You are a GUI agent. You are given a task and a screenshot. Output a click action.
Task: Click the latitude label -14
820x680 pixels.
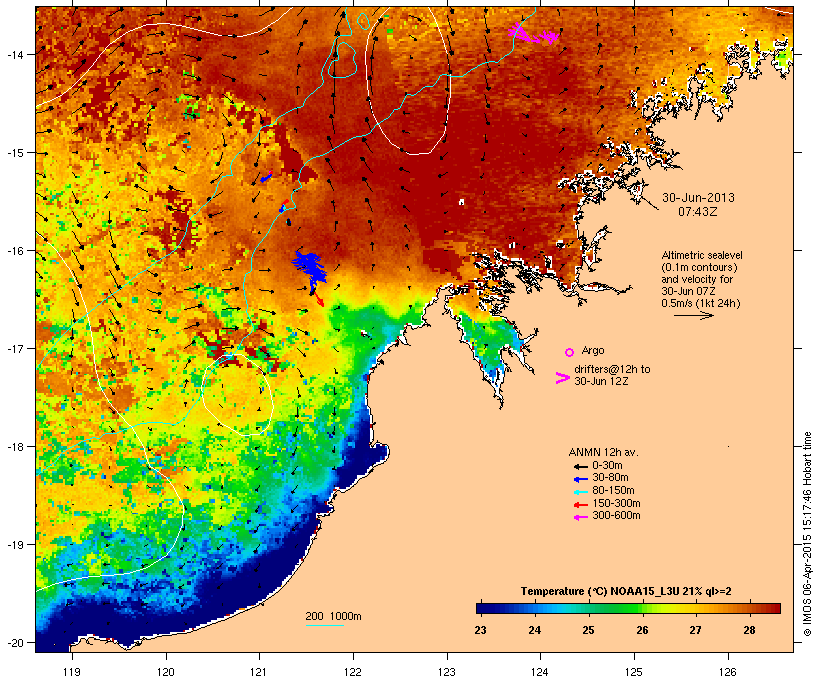pos(15,54)
